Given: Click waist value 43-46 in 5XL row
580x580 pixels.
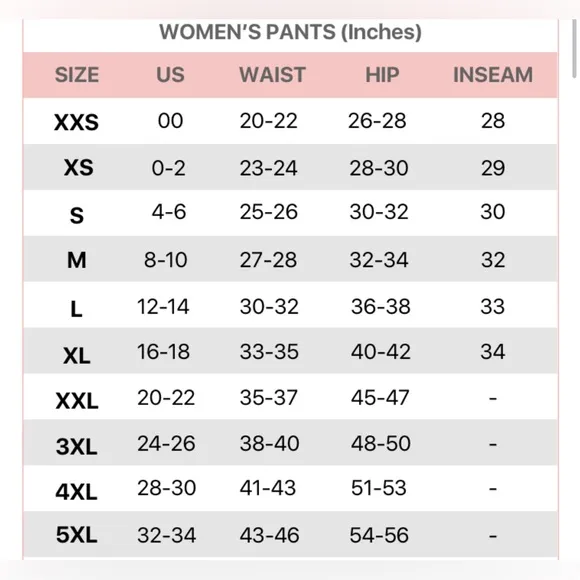Looking at the screenshot, I should click(x=269, y=535).
